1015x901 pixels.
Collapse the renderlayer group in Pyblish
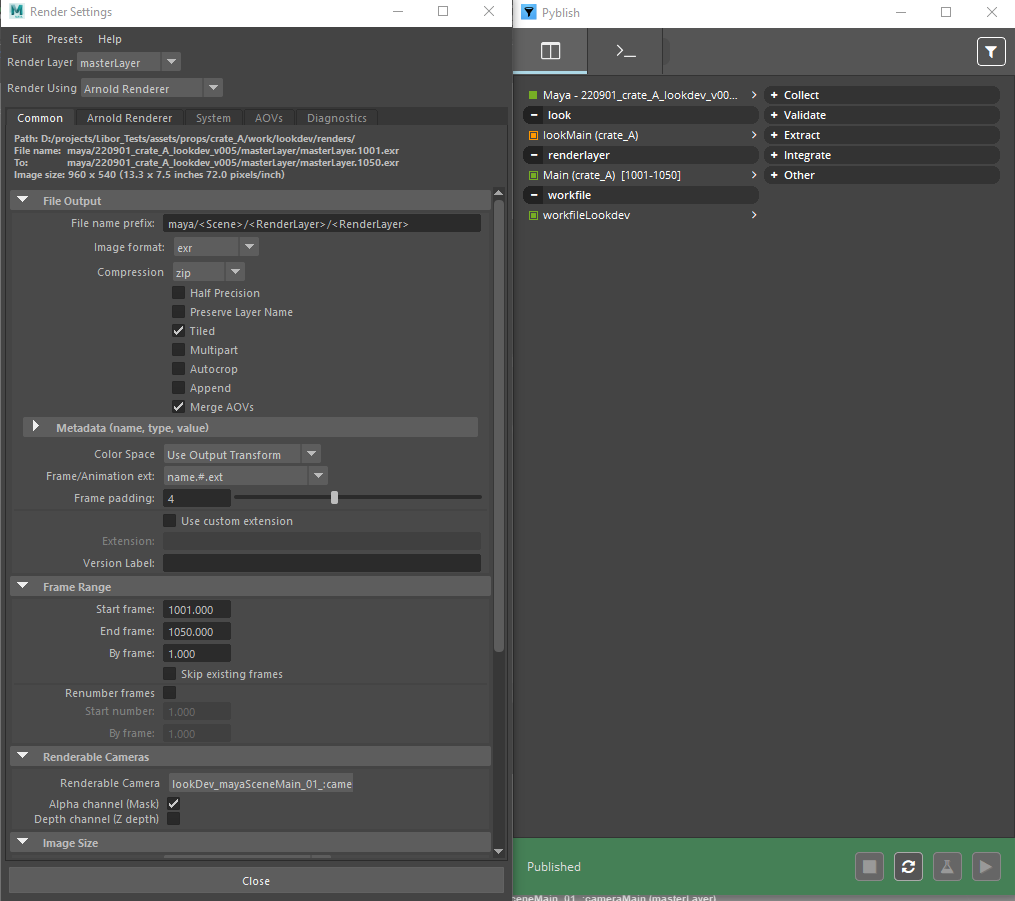(x=534, y=155)
